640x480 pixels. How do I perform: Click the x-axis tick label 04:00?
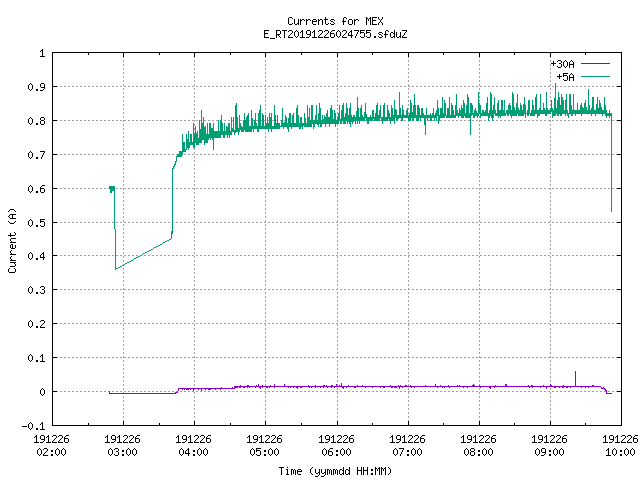(x=193, y=452)
